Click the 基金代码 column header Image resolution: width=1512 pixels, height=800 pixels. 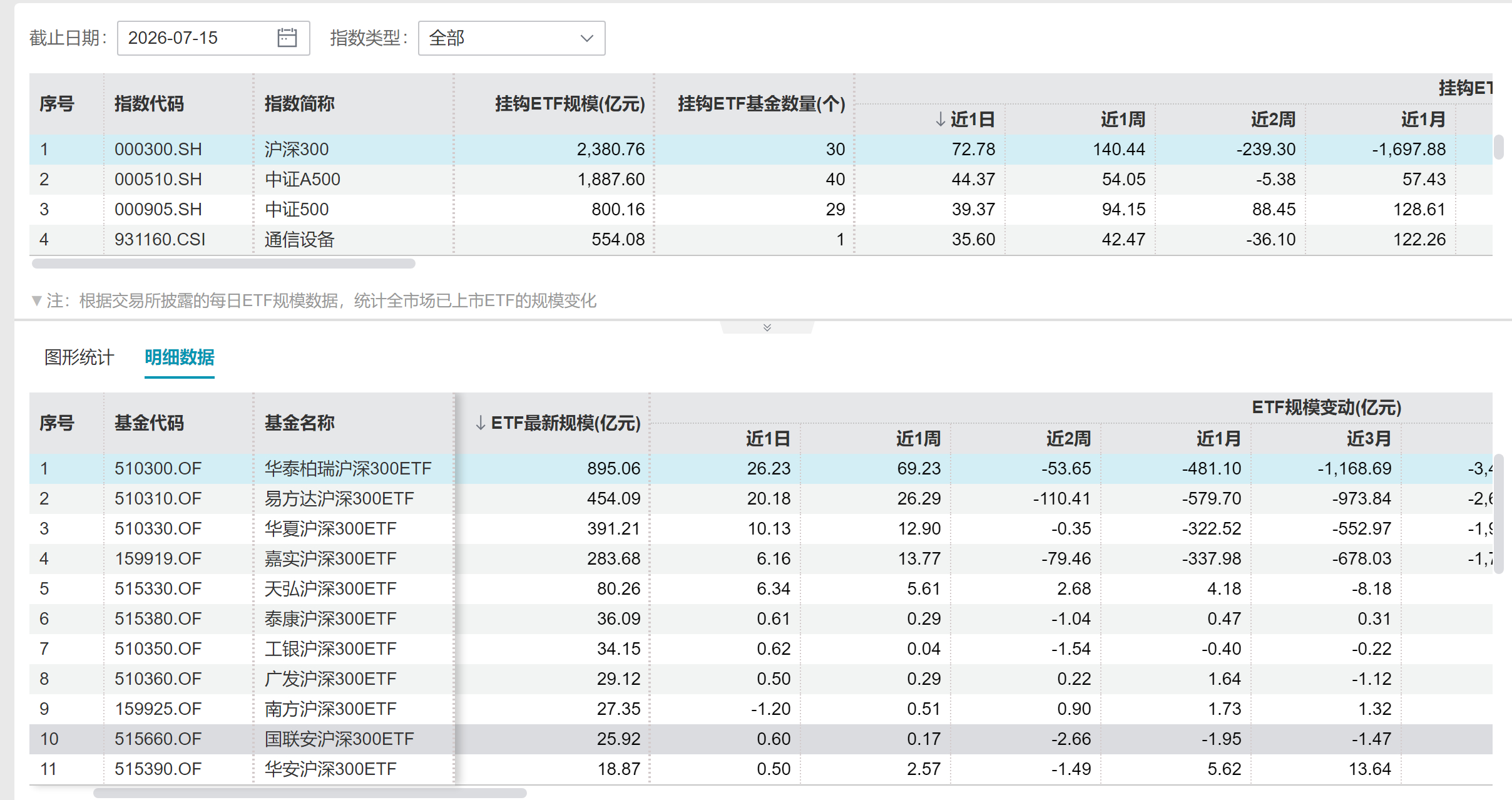pyautogui.click(x=149, y=423)
